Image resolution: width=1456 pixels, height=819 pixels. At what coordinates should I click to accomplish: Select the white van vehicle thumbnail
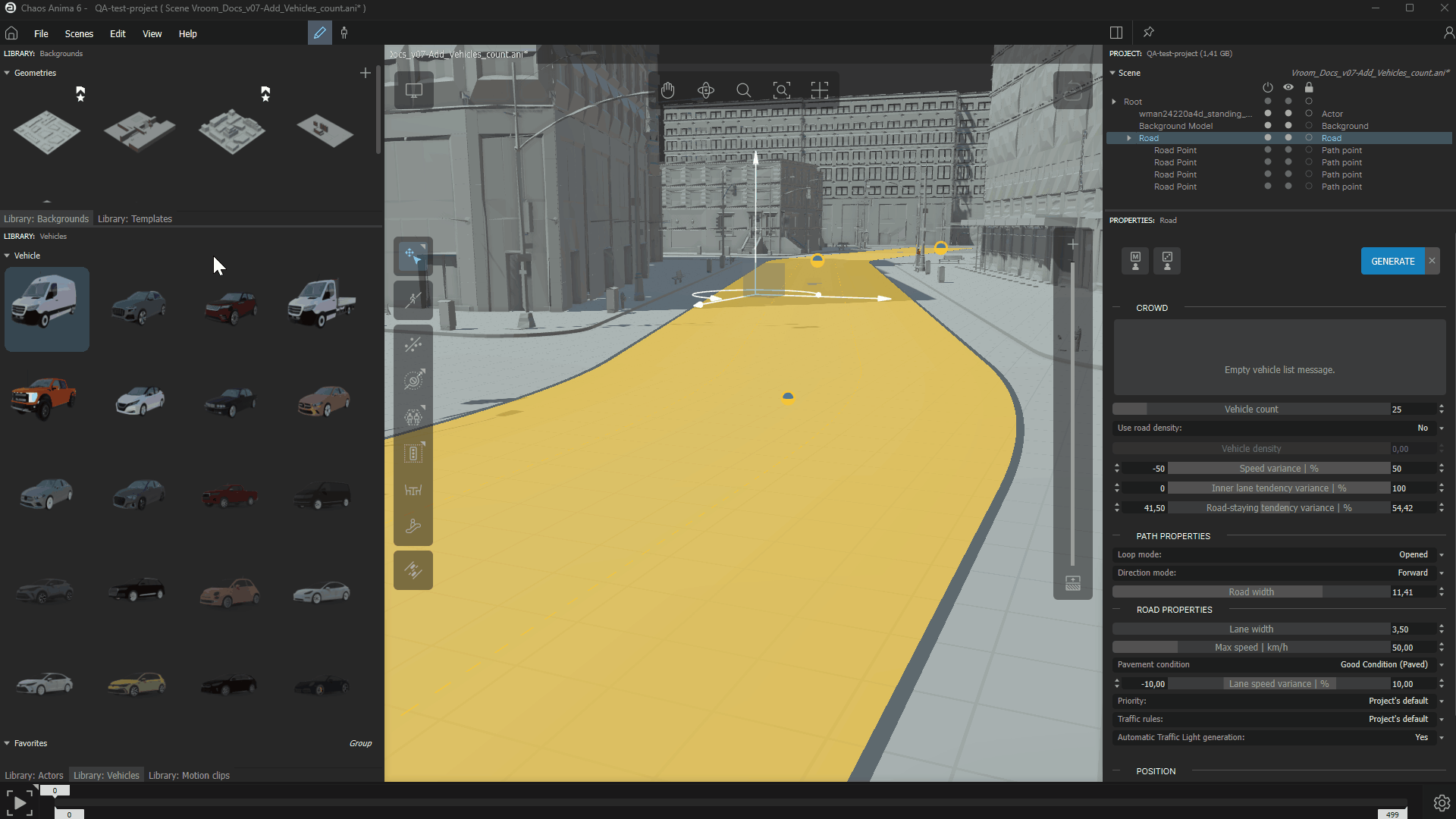click(x=47, y=309)
